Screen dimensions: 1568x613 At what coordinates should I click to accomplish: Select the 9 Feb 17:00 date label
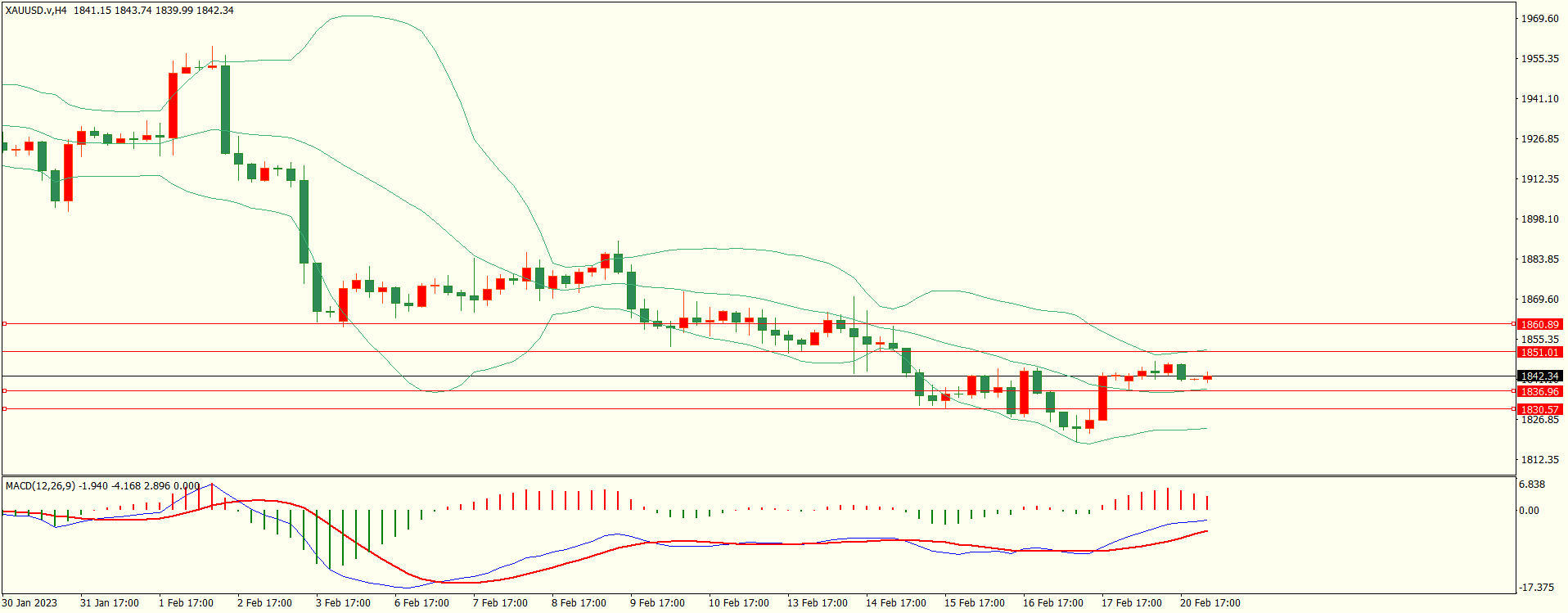[x=657, y=603]
